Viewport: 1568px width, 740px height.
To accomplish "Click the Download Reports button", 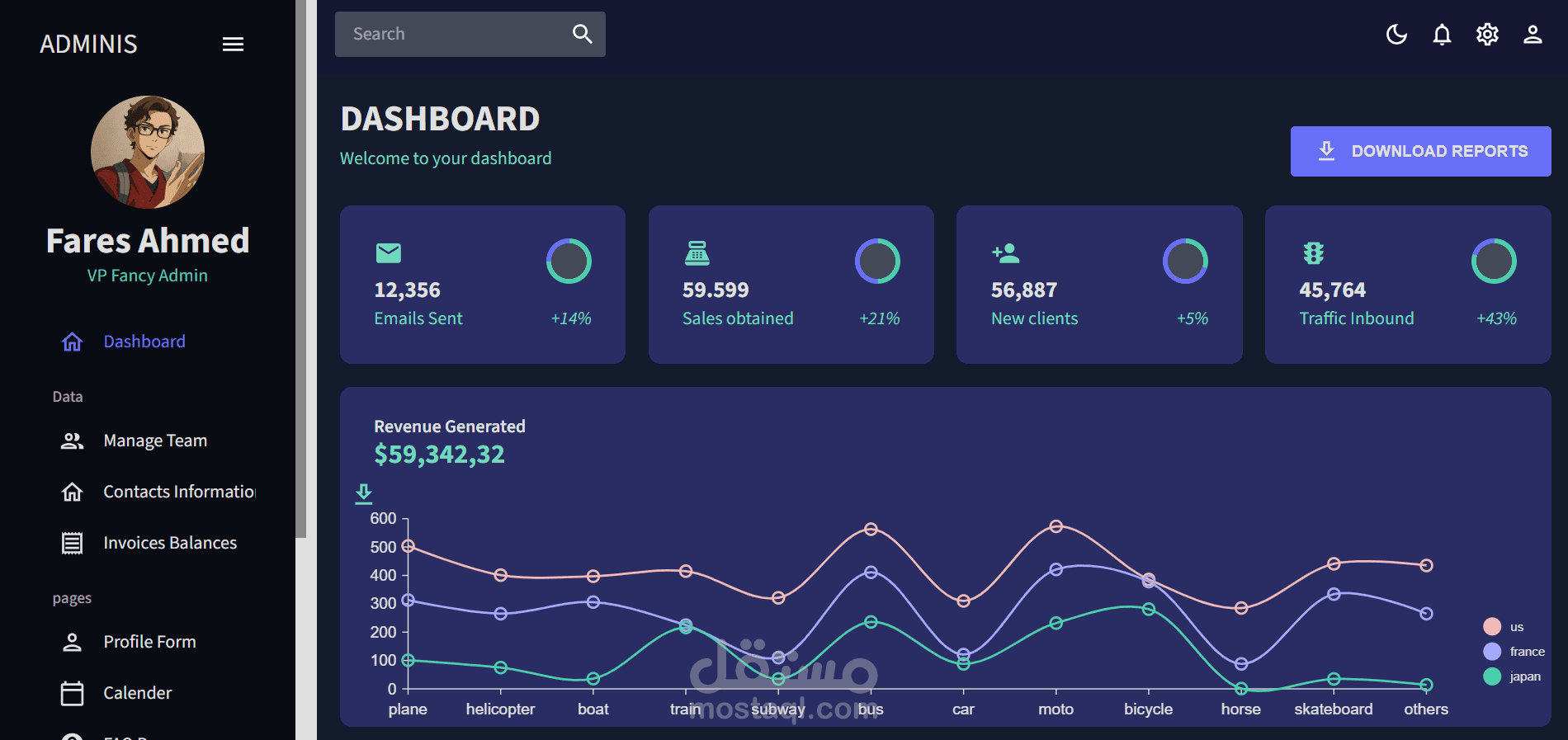I will pos(1420,151).
